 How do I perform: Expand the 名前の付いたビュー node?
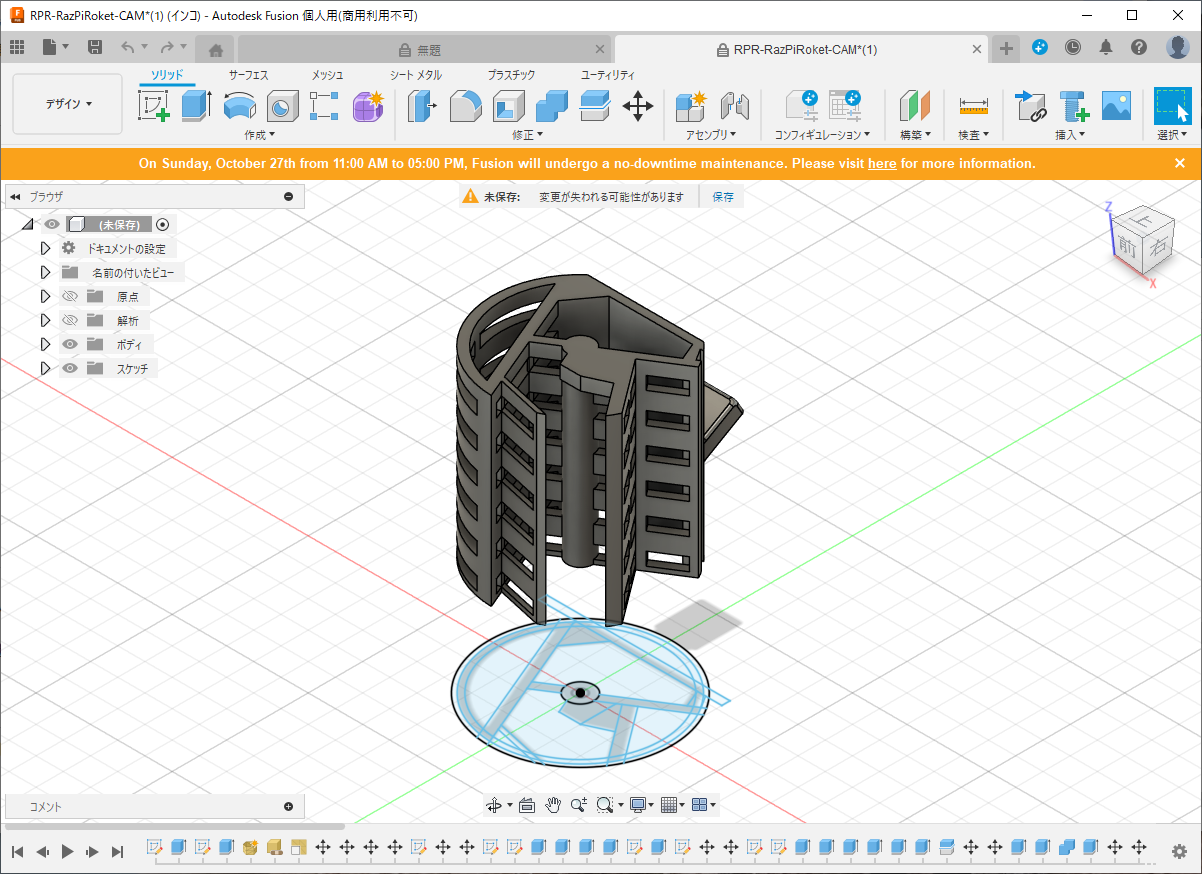pos(45,272)
